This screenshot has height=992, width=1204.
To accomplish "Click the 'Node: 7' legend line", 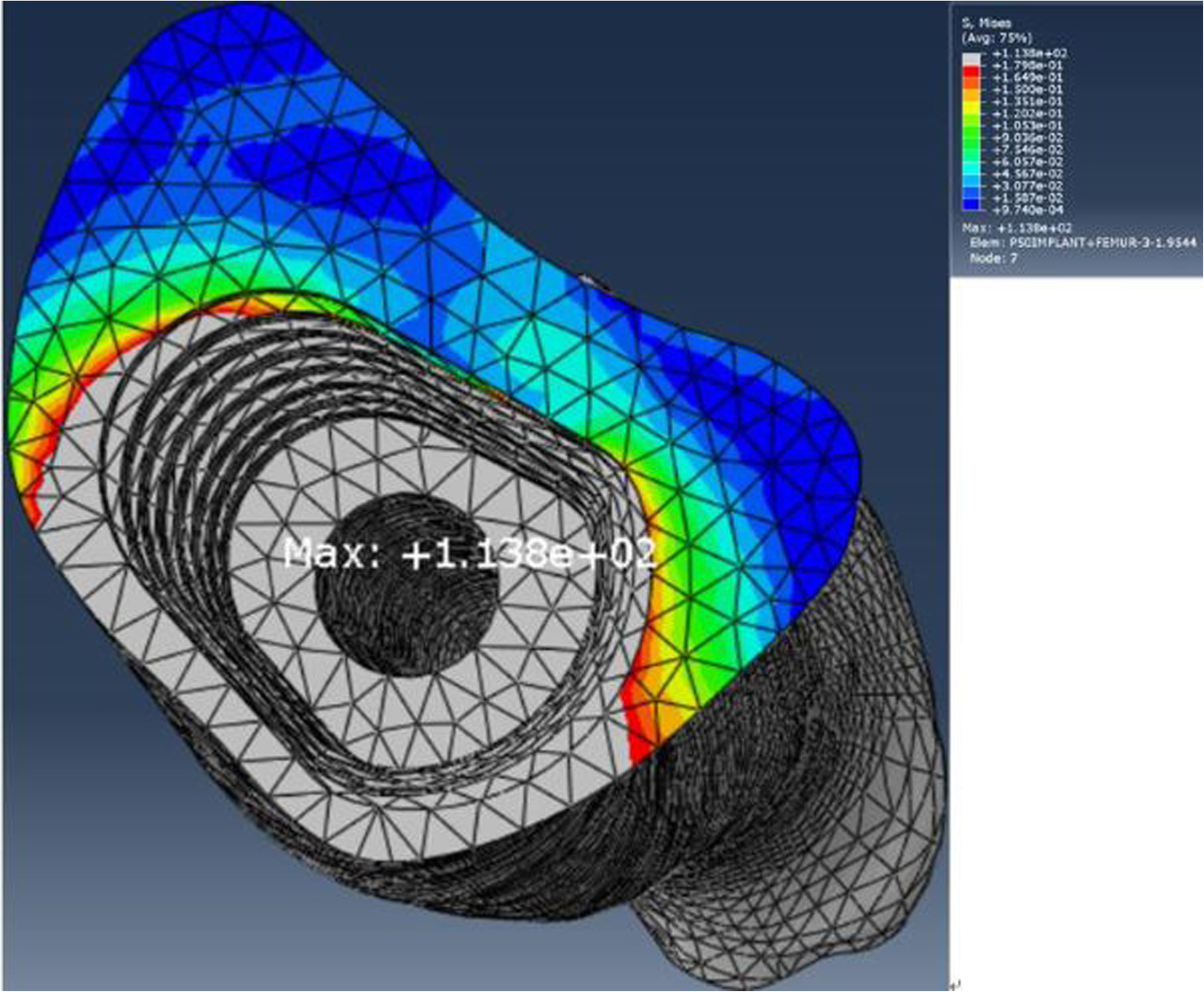I will click(994, 258).
